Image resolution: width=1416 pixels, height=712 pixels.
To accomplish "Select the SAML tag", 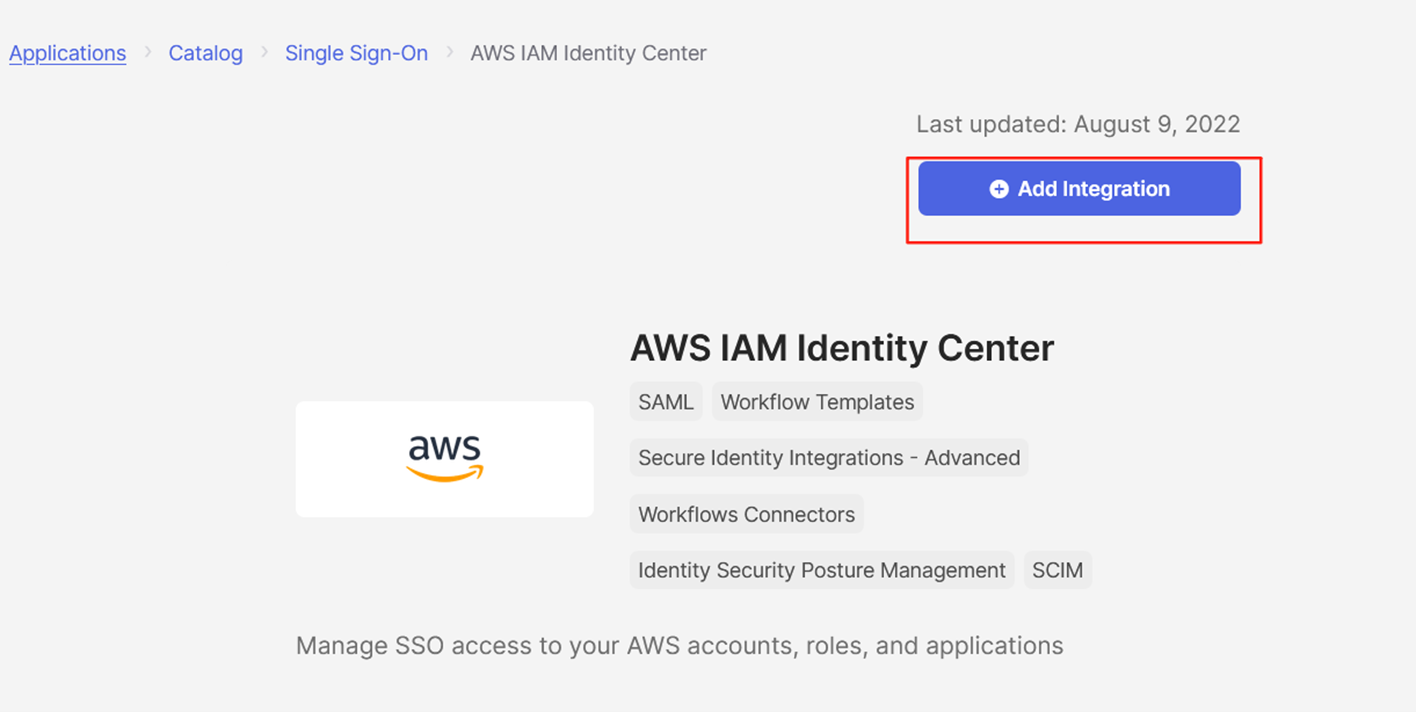I will 666,402.
